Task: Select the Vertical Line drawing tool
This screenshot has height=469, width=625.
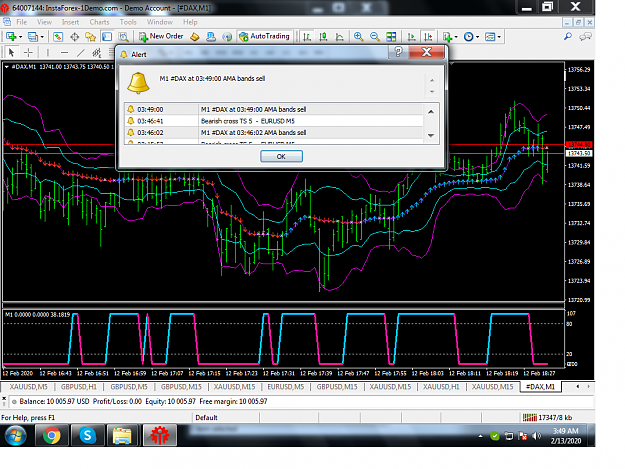Action: 48,52
